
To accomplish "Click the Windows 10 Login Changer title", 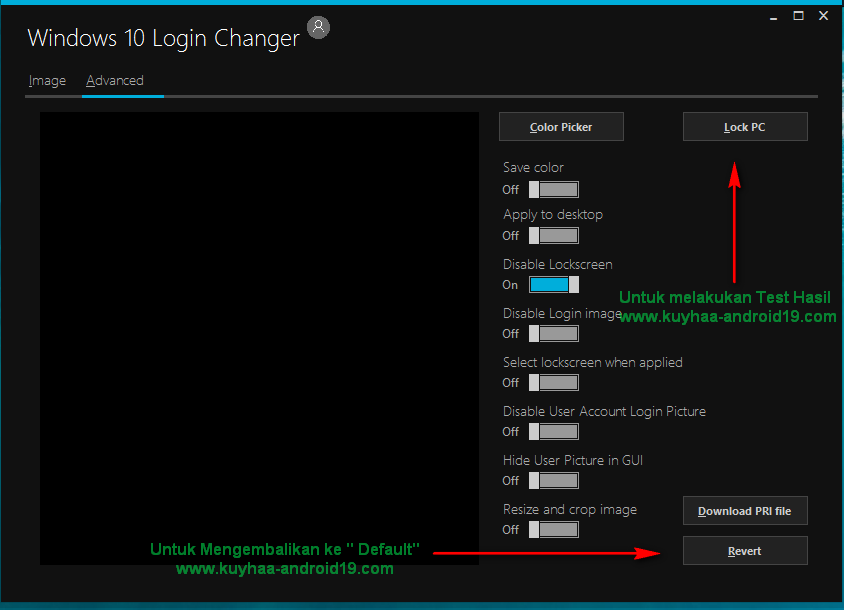I will click(164, 38).
